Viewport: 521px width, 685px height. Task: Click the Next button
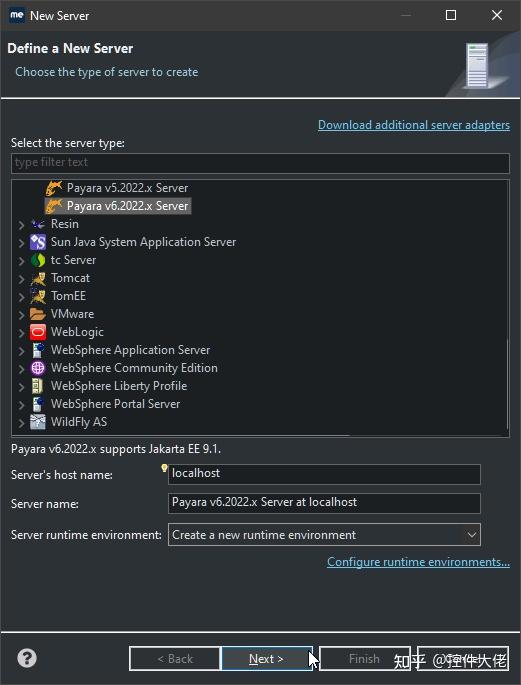266,658
